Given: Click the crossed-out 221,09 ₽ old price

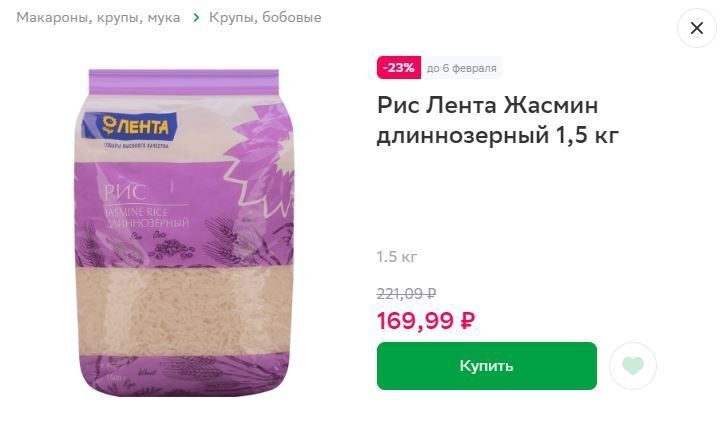Looking at the screenshot, I should [406, 294].
